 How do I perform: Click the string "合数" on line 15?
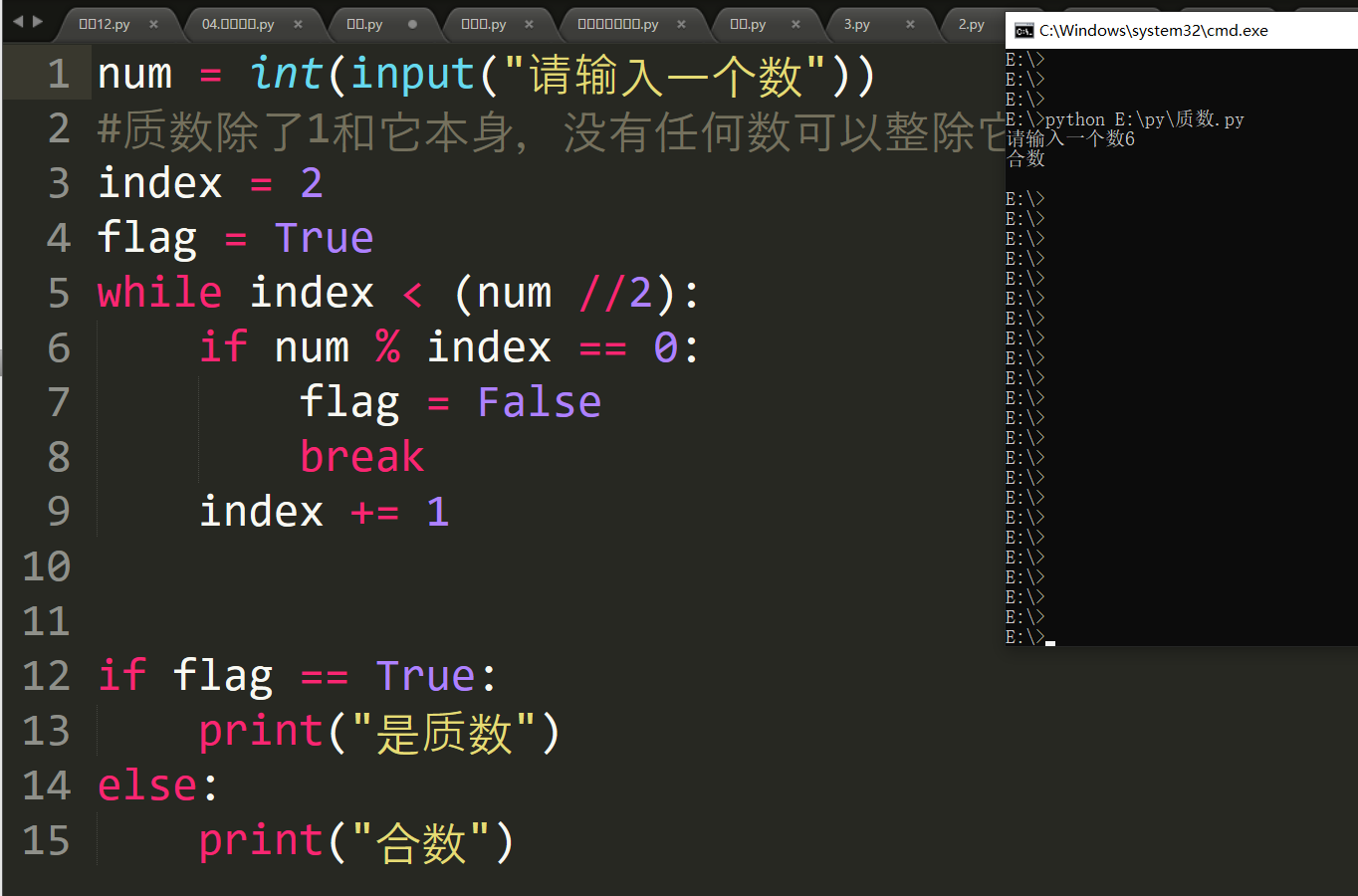[420, 841]
